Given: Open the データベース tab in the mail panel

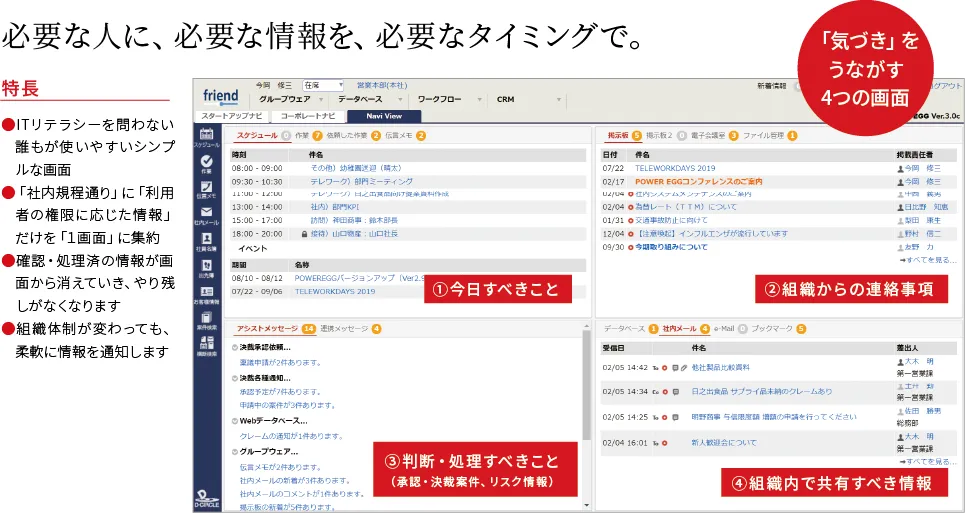Looking at the screenshot, I should pyautogui.click(x=624, y=329).
